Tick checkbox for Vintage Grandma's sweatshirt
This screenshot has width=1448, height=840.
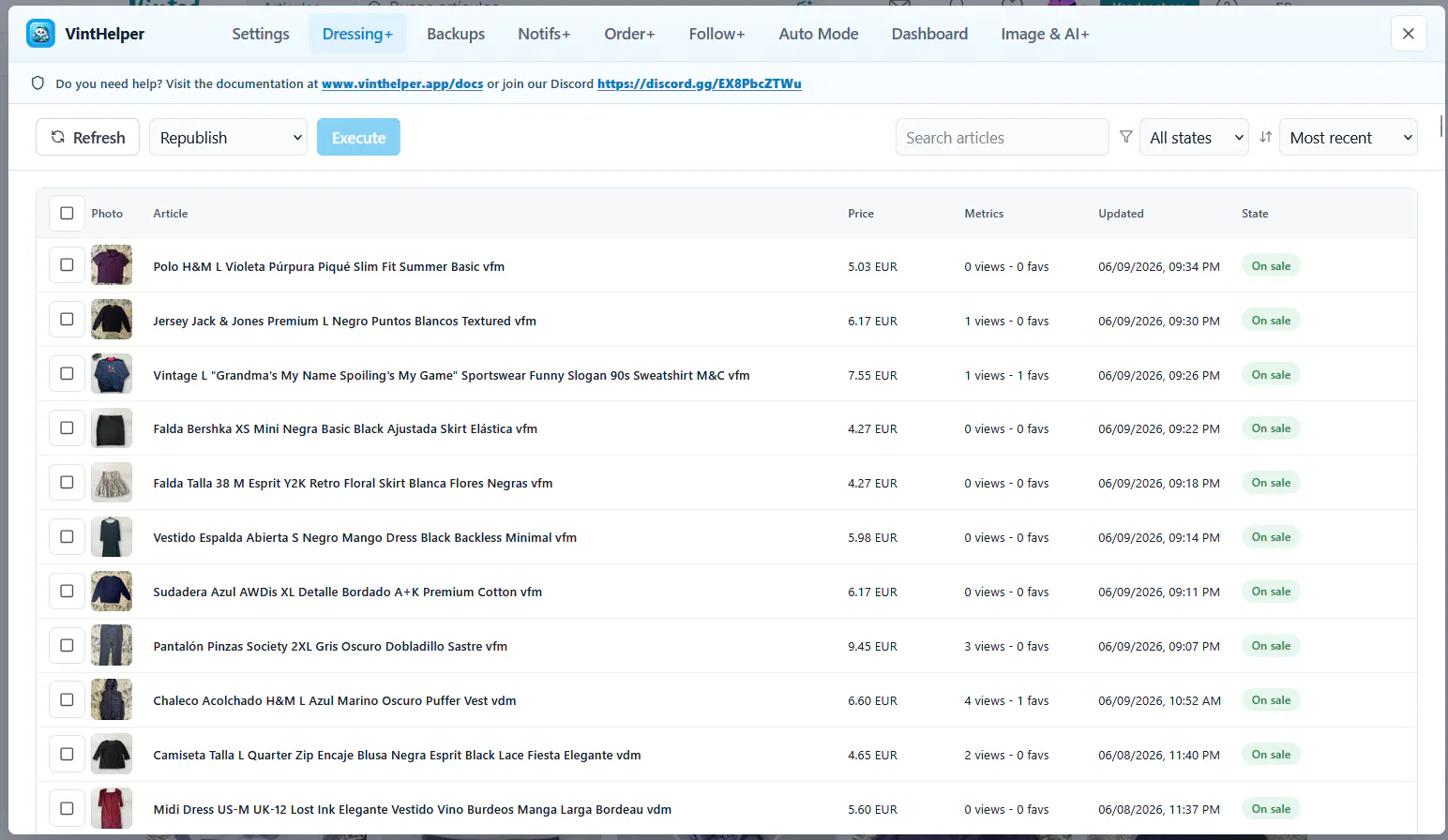(x=67, y=374)
